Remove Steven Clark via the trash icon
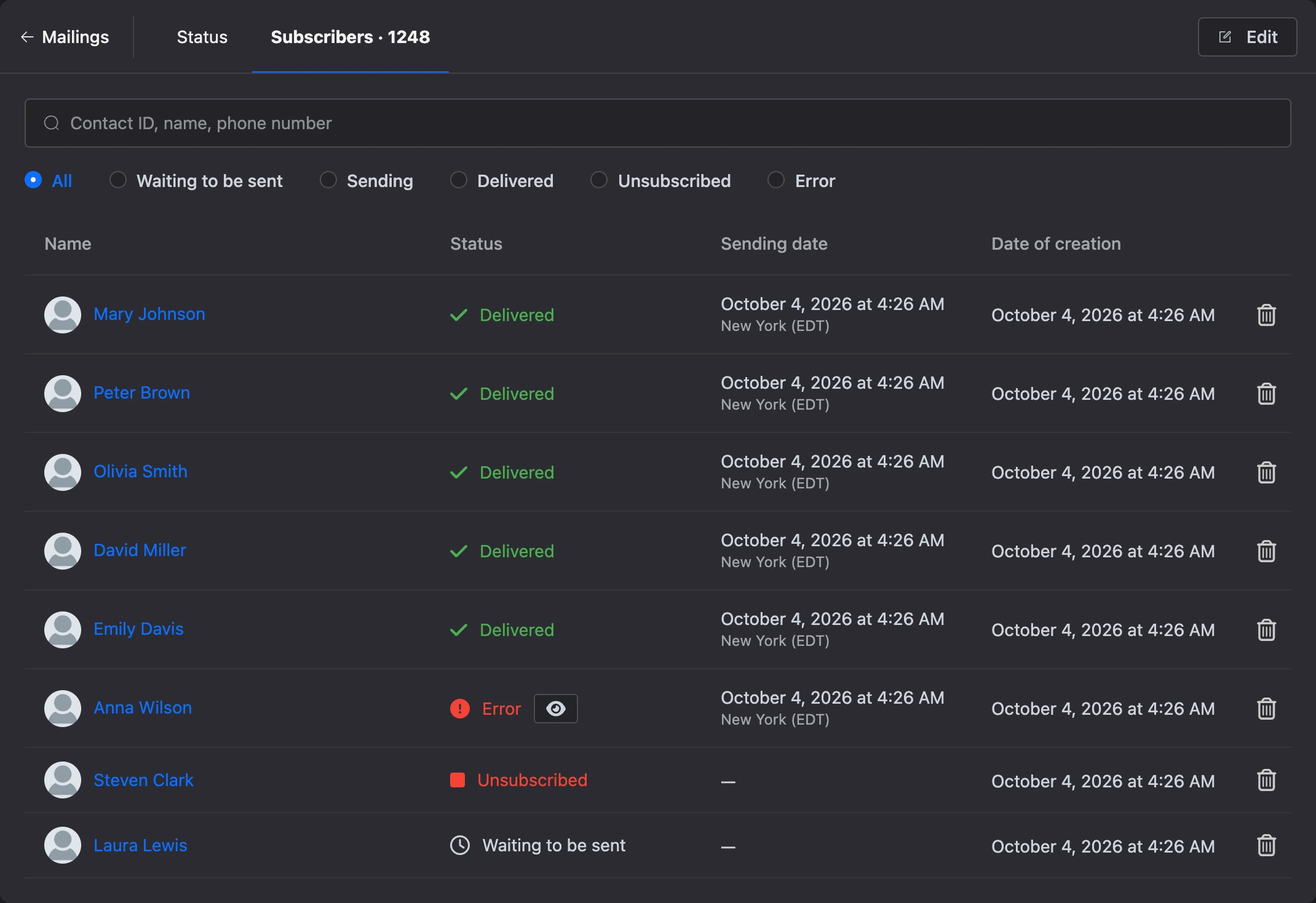1316x903 pixels. coord(1266,780)
